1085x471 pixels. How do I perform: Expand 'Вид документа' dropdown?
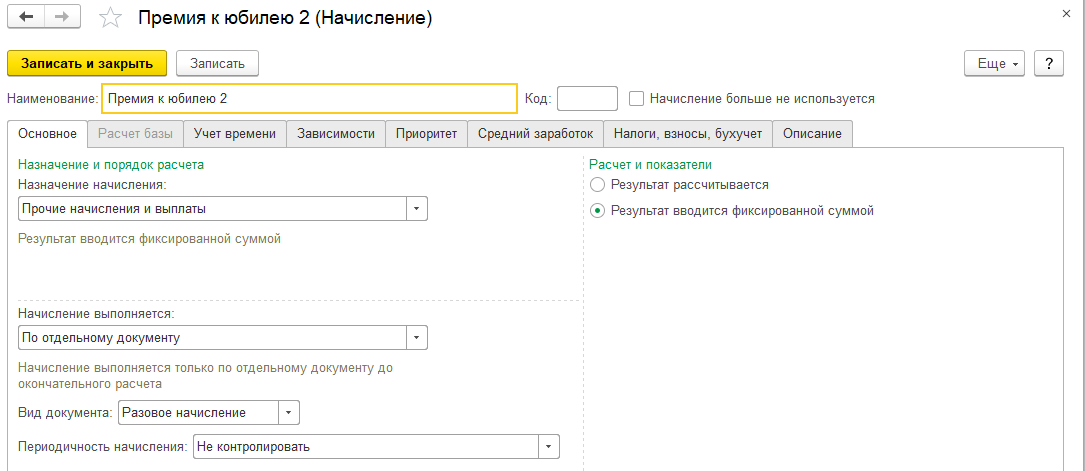pos(288,412)
